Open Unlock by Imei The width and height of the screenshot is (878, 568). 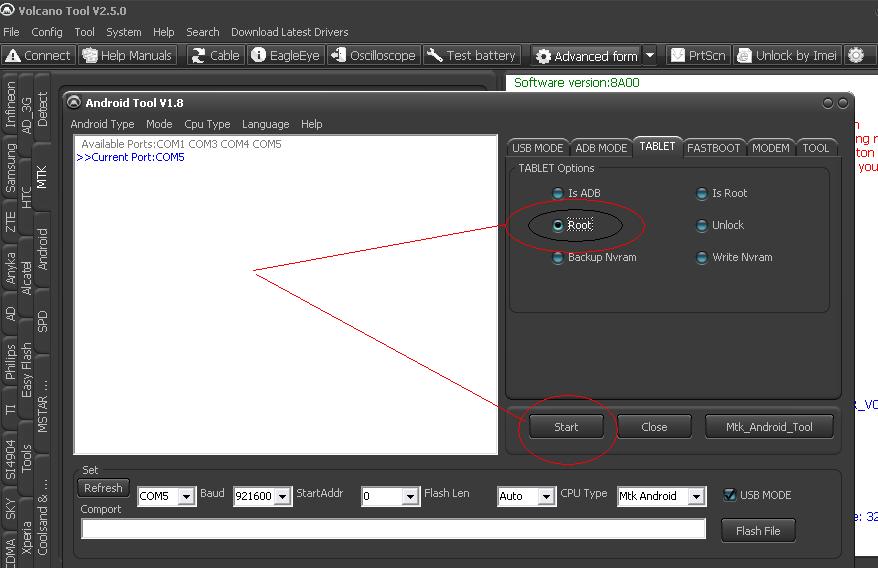(x=787, y=55)
